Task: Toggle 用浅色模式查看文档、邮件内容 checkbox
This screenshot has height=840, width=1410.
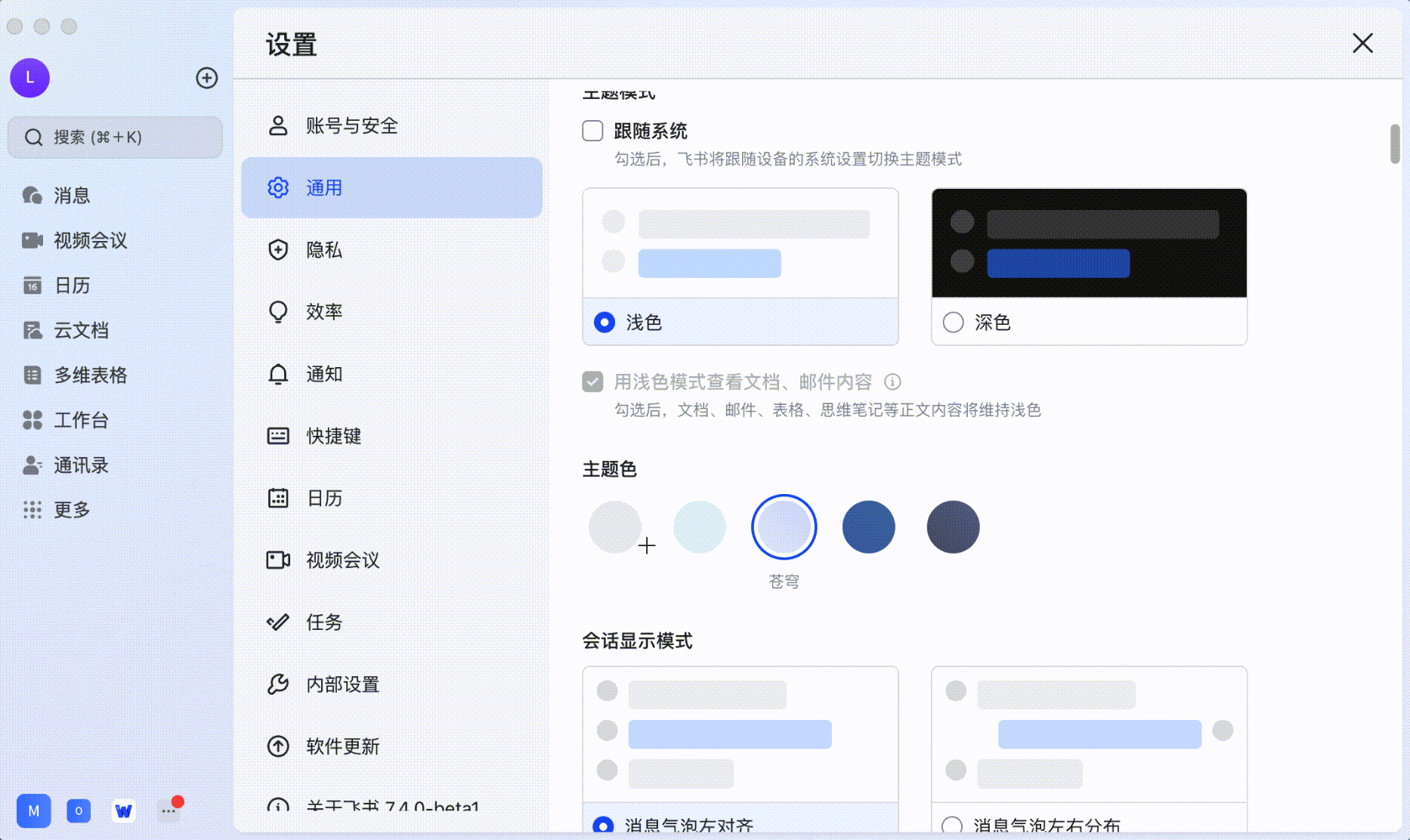Action: pos(593,381)
